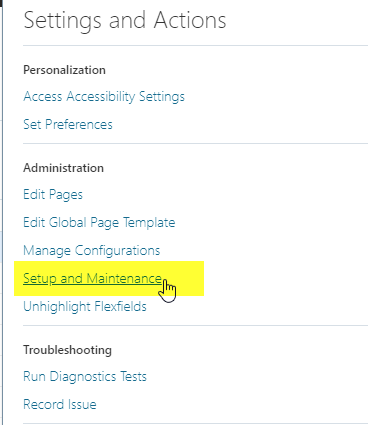Click highlighted Setup and Maintenance link

[92, 278]
